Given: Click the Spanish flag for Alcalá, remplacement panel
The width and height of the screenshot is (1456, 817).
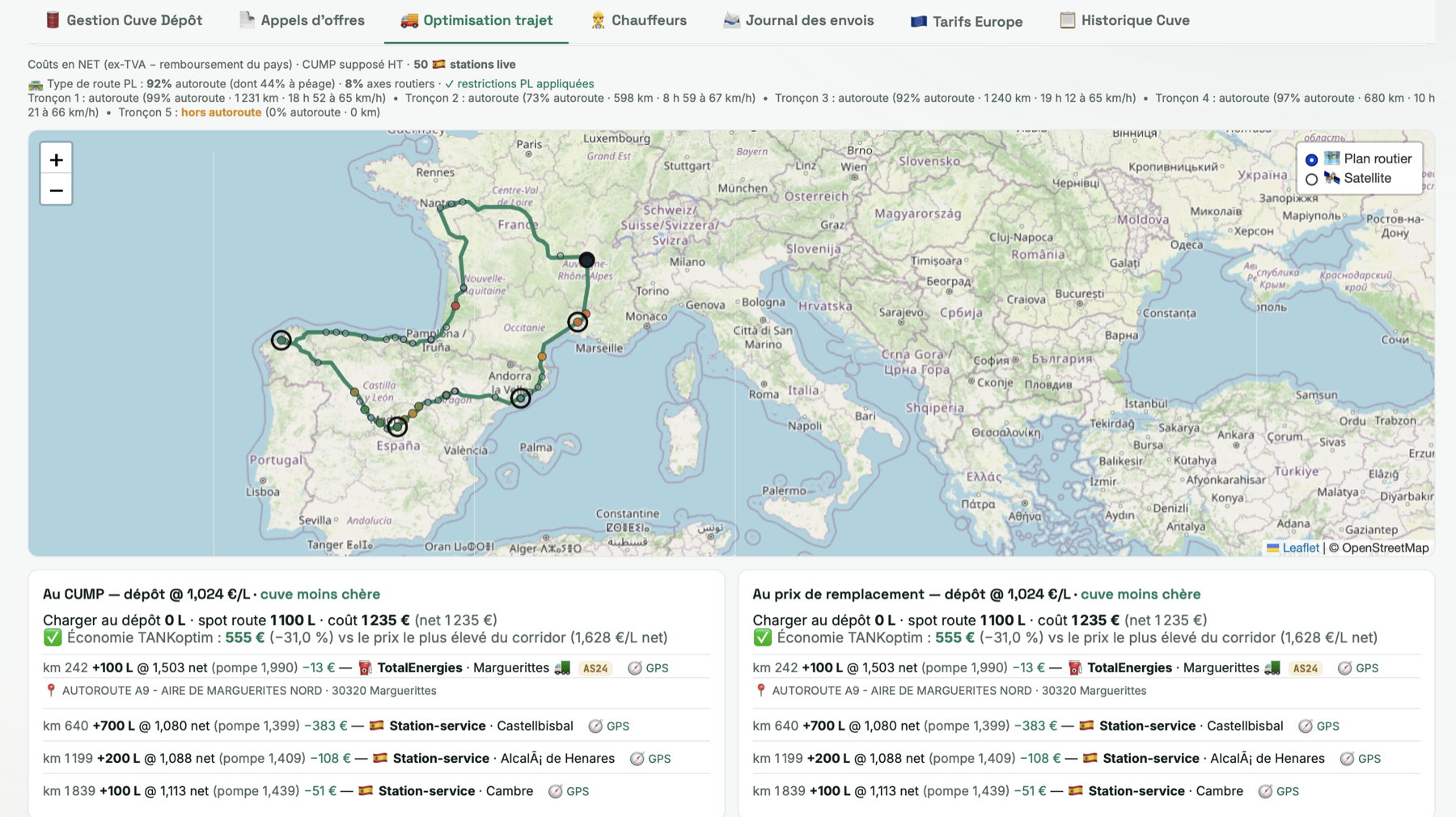Looking at the screenshot, I should [1090, 758].
